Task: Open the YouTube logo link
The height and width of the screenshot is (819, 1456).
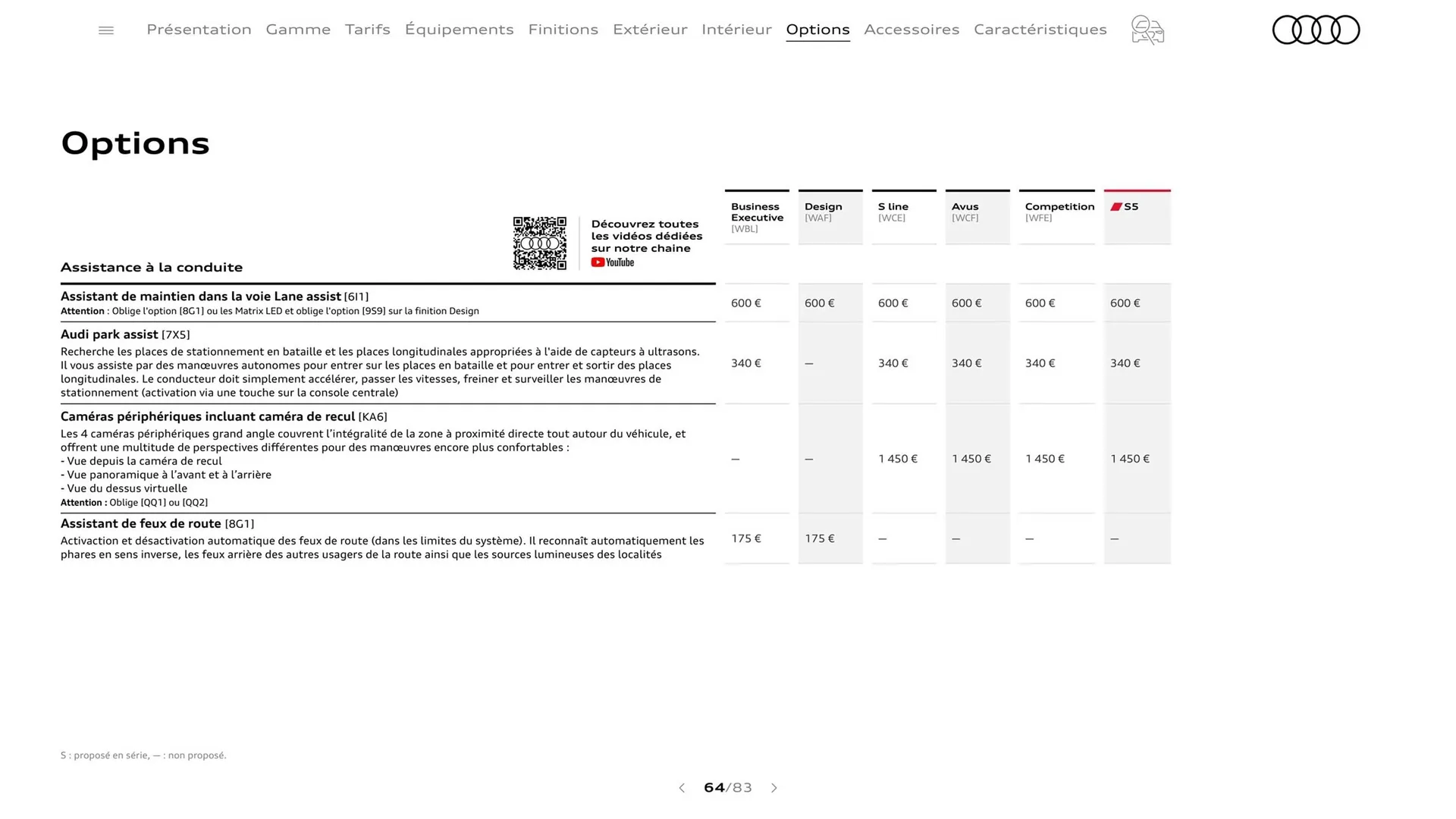Action: point(613,262)
